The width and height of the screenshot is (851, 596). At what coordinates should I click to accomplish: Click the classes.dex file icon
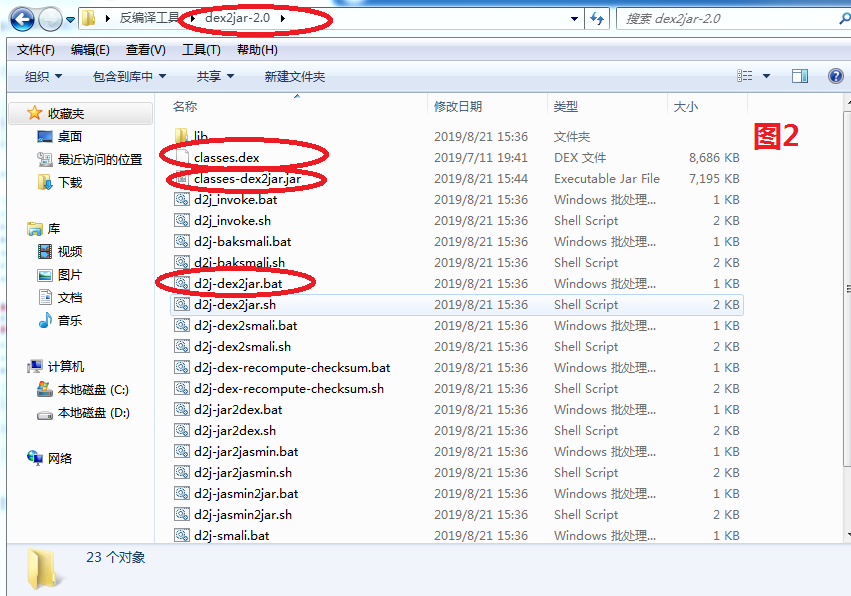click(181, 157)
